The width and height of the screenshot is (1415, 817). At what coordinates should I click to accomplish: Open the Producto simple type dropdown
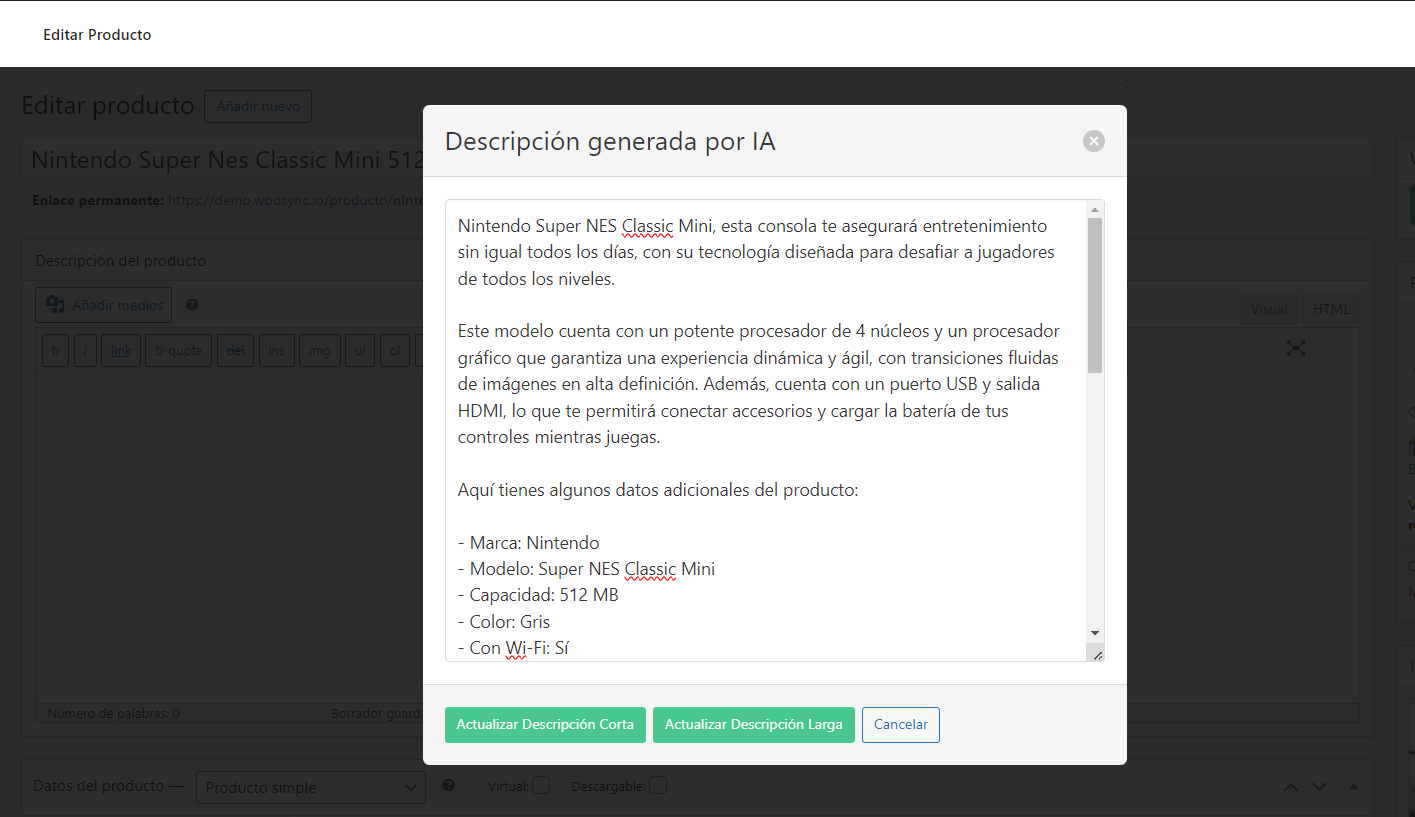[x=311, y=788]
